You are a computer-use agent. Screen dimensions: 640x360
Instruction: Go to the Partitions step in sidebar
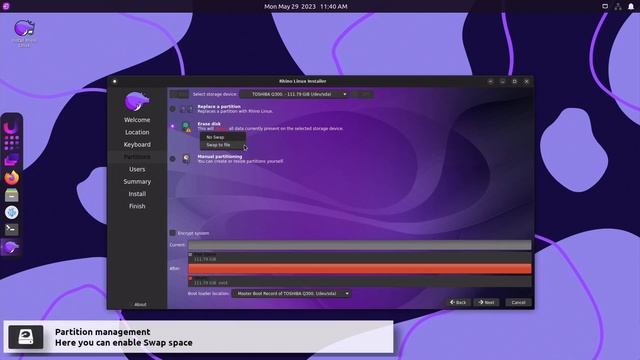[137, 157]
